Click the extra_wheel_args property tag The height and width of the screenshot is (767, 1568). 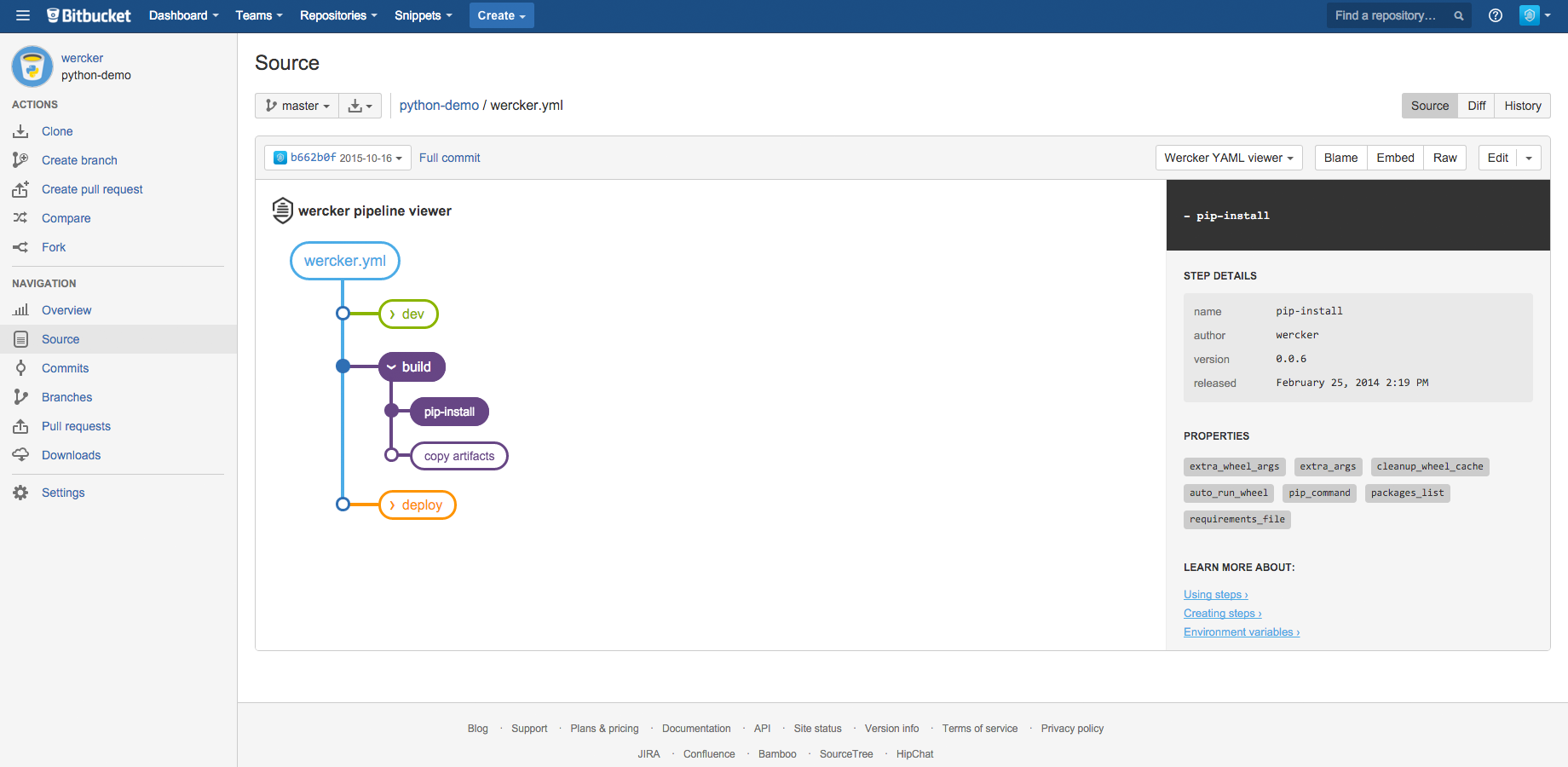[x=1235, y=466]
